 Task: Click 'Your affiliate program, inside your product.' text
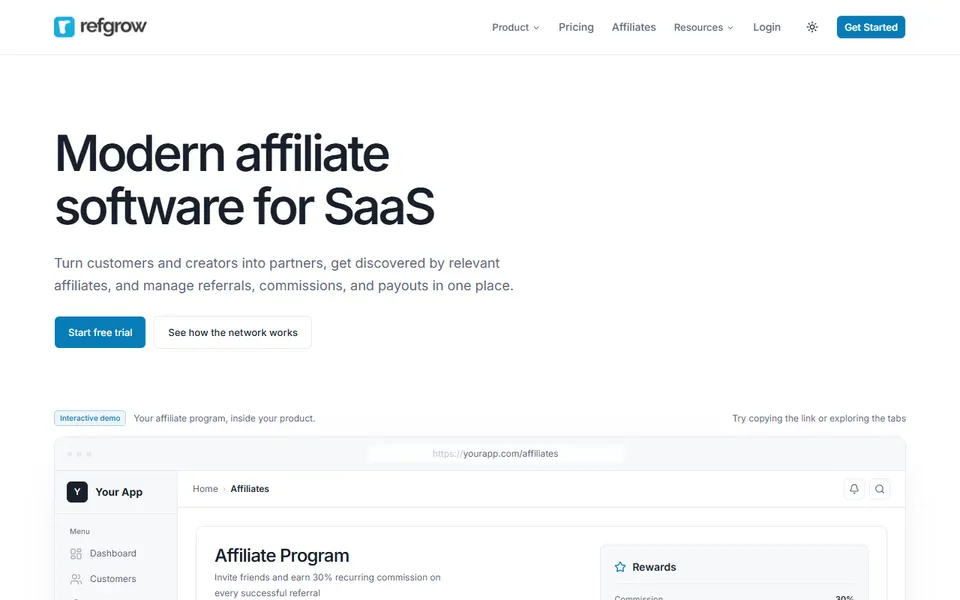[224, 418]
